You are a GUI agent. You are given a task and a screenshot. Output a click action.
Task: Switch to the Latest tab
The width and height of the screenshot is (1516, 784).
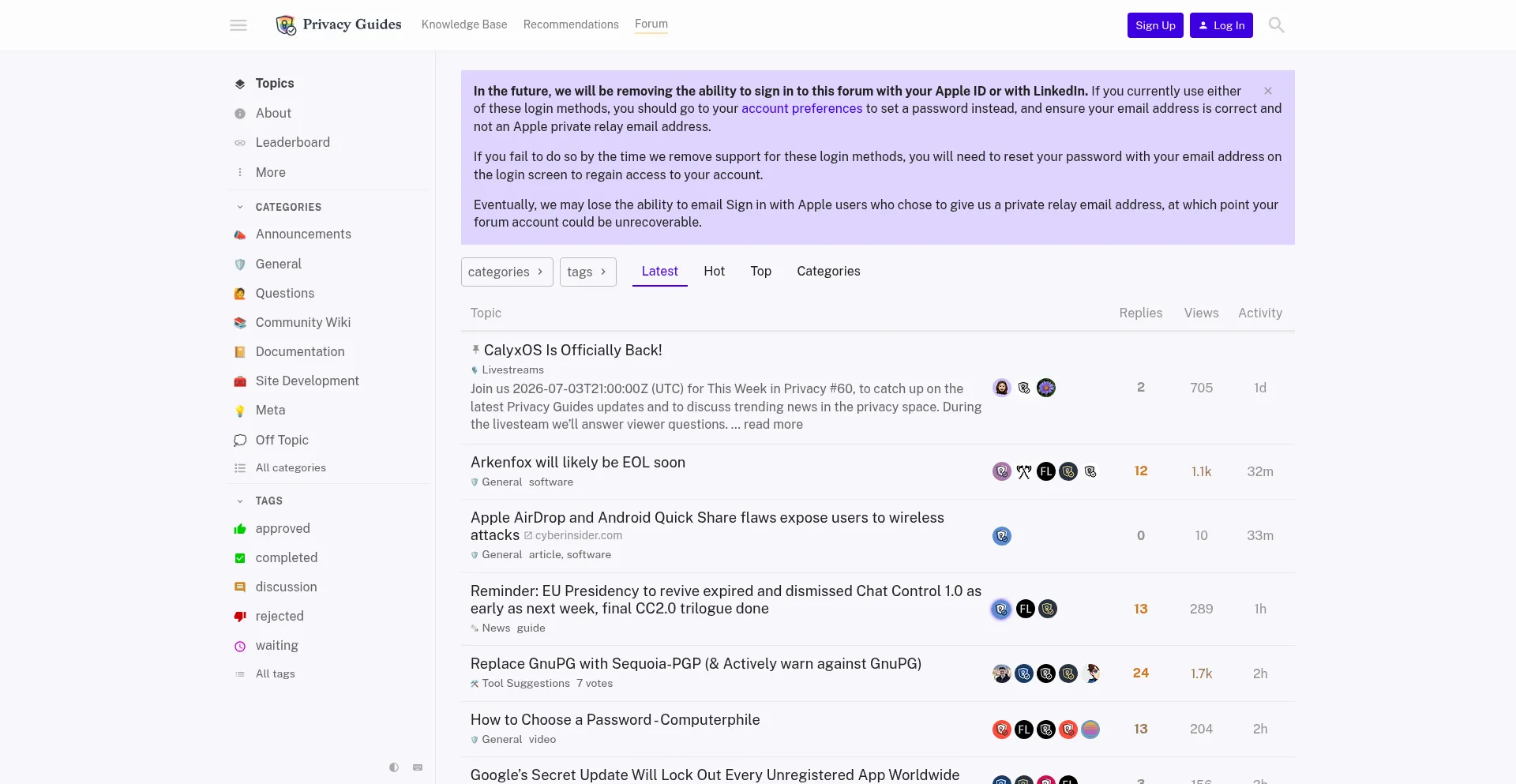point(660,271)
